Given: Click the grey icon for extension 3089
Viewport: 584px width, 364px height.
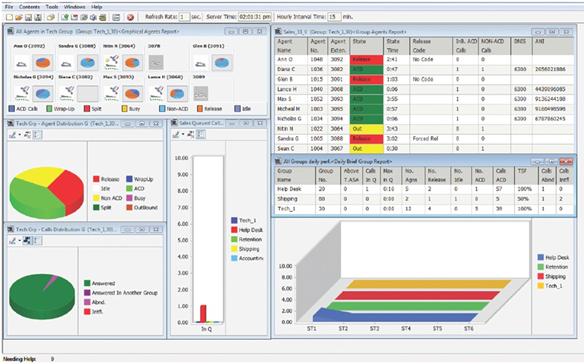Looking at the screenshot, I should pos(201,93).
